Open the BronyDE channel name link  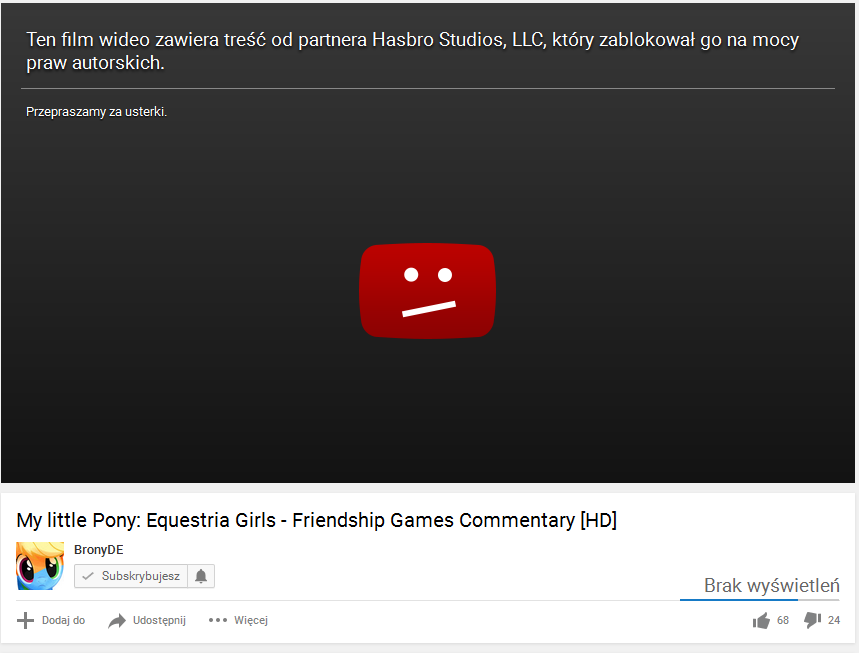point(99,549)
